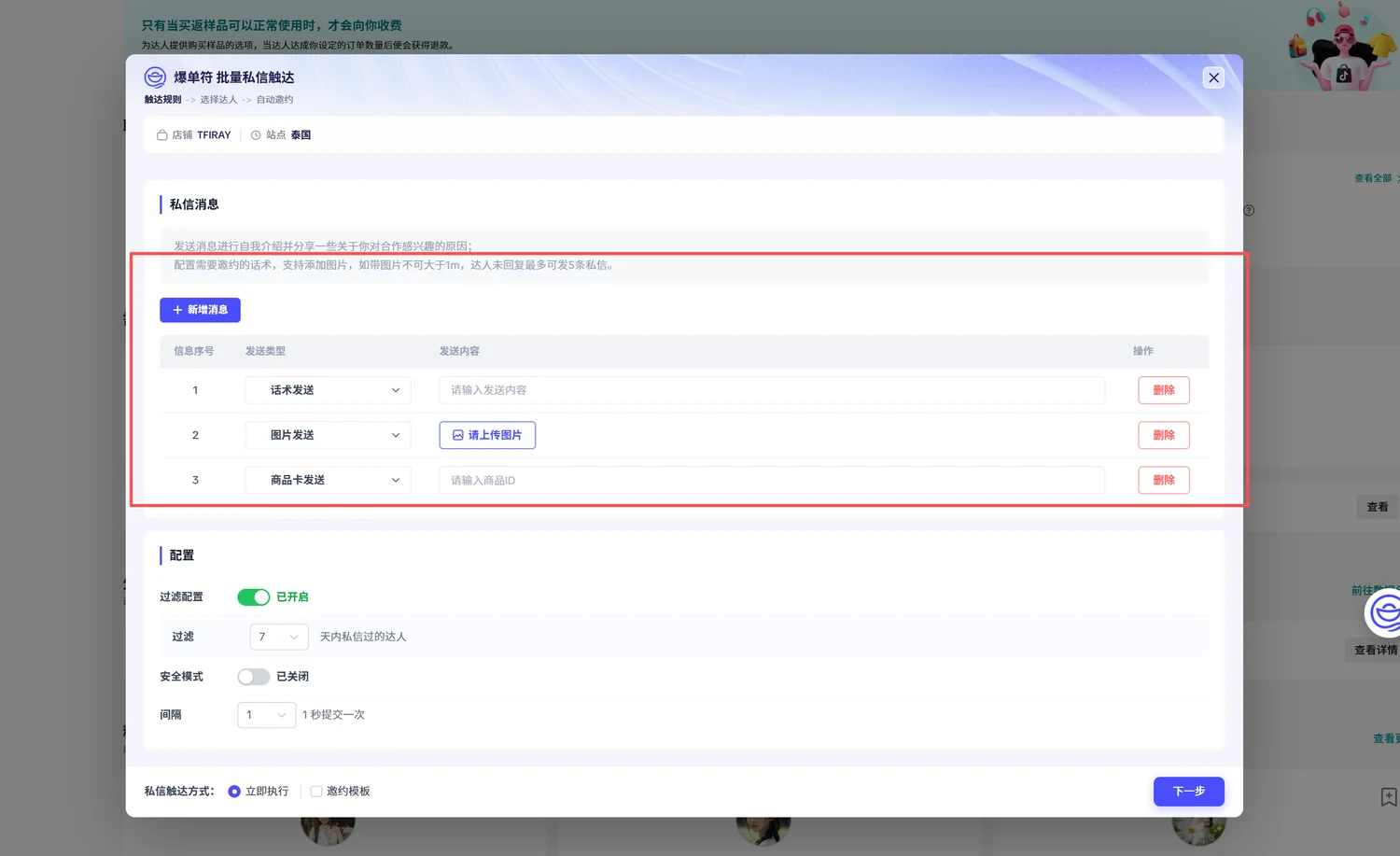Image resolution: width=1400 pixels, height=856 pixels.
Task: Click the 查看 button in background page
Action: (x=1378, y=507)
